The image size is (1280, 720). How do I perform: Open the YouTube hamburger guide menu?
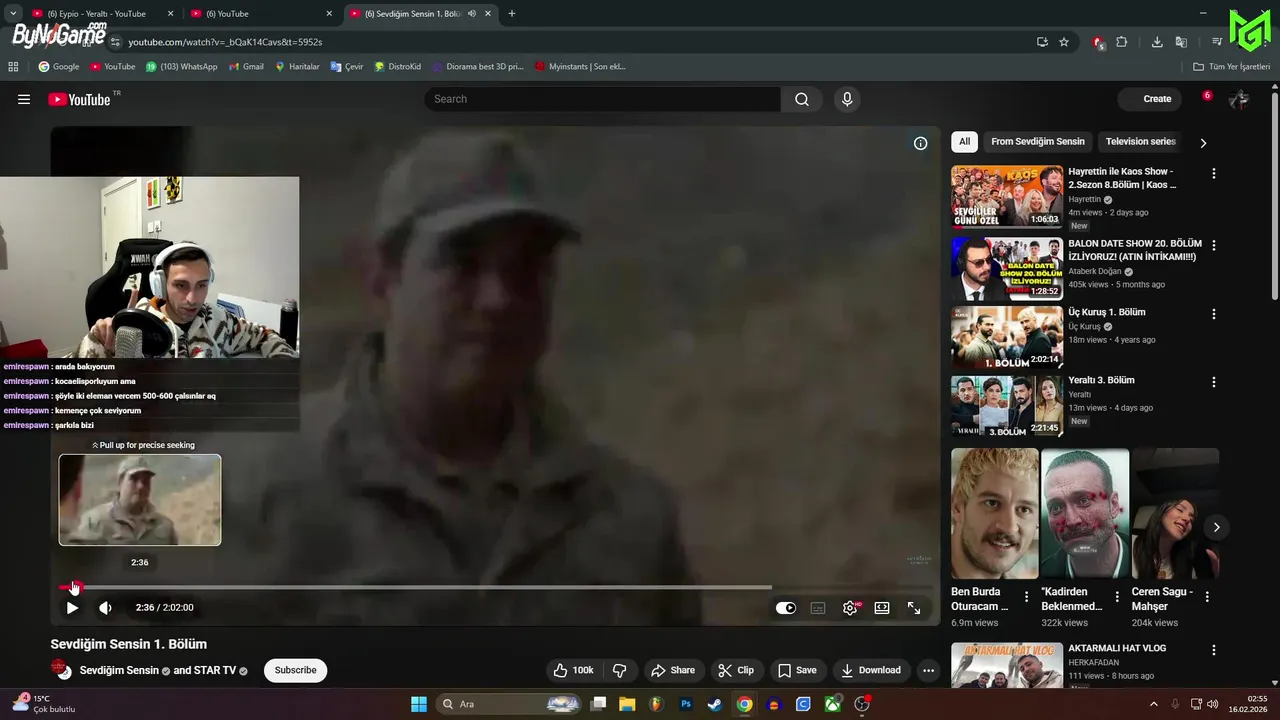[x=24, y=99]
